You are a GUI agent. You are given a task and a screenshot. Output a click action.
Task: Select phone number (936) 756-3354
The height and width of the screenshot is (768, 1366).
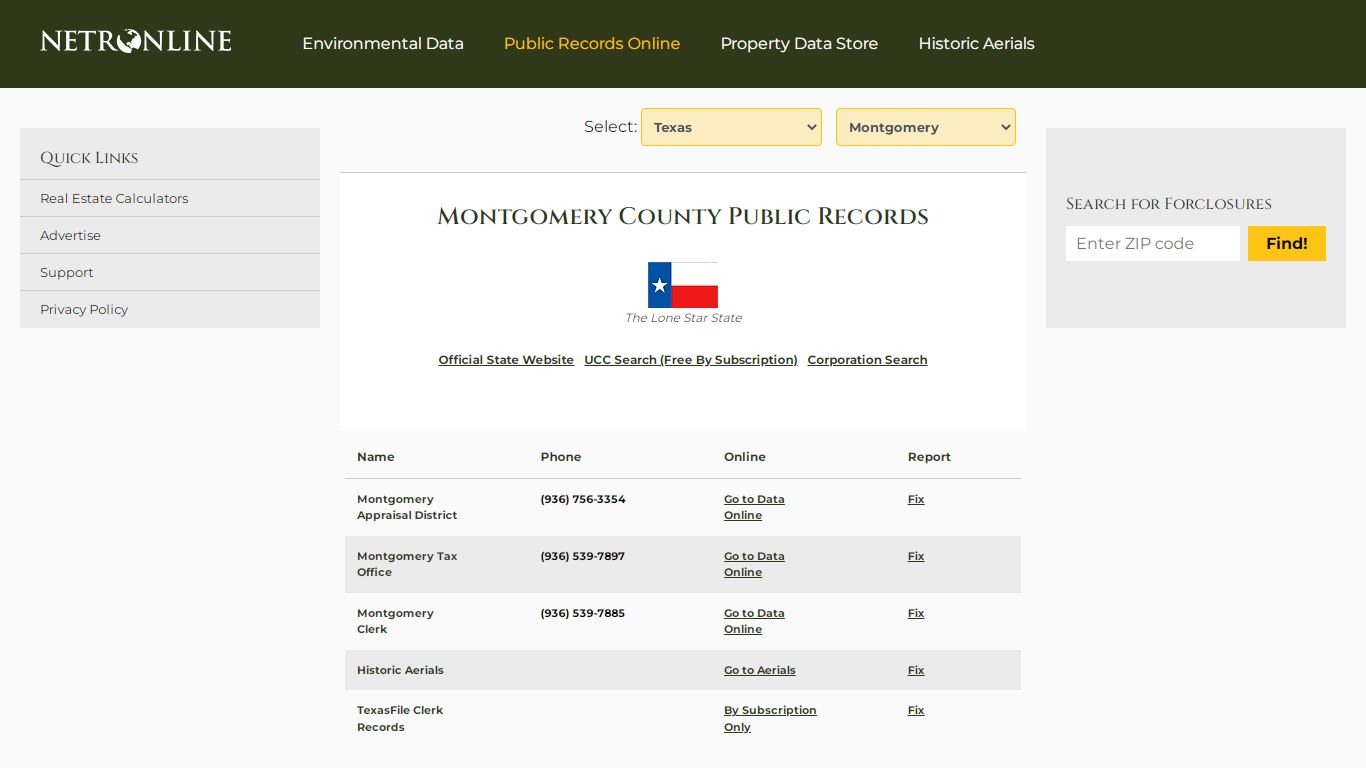583,499
